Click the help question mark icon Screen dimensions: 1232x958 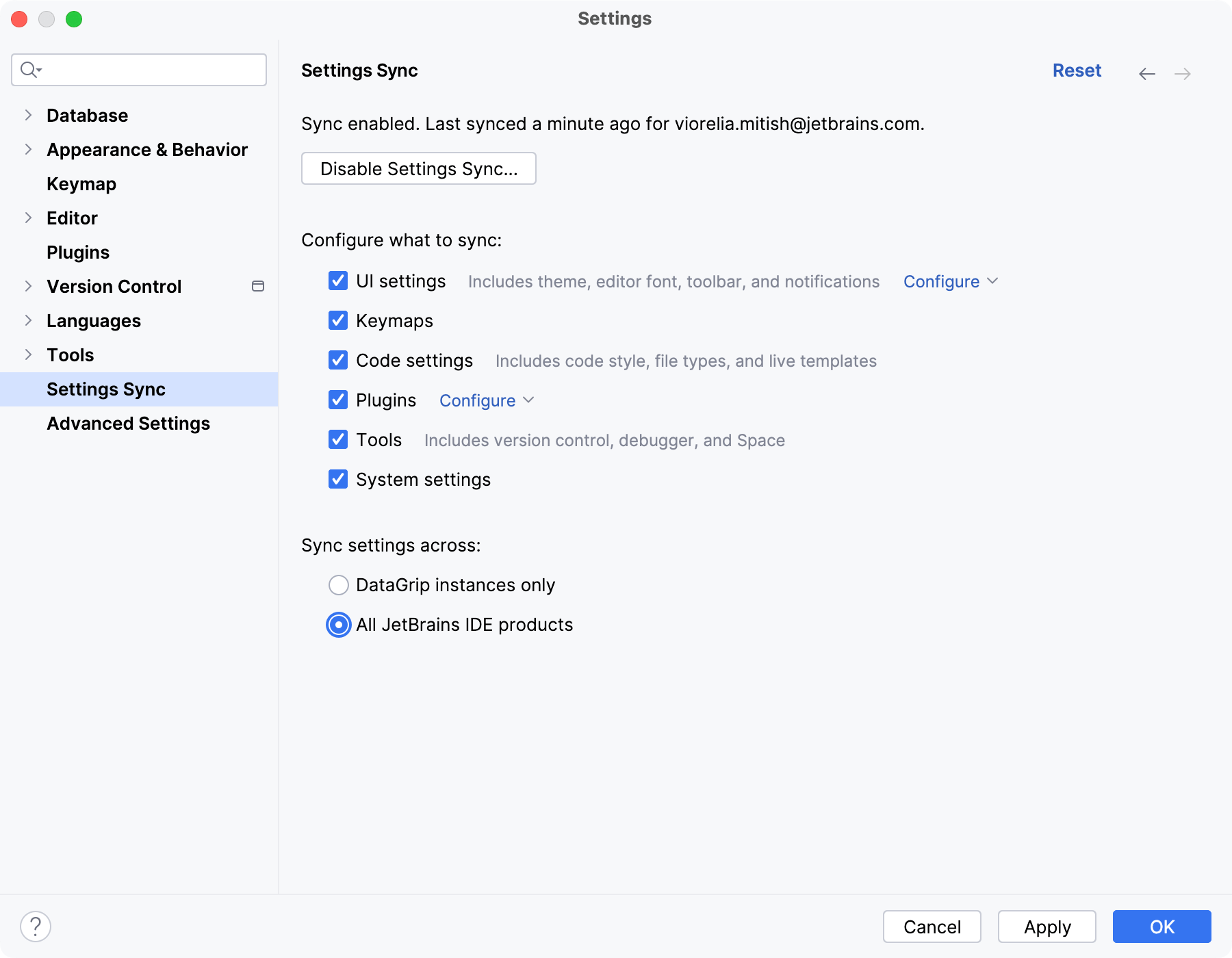[x=36, y=927]
